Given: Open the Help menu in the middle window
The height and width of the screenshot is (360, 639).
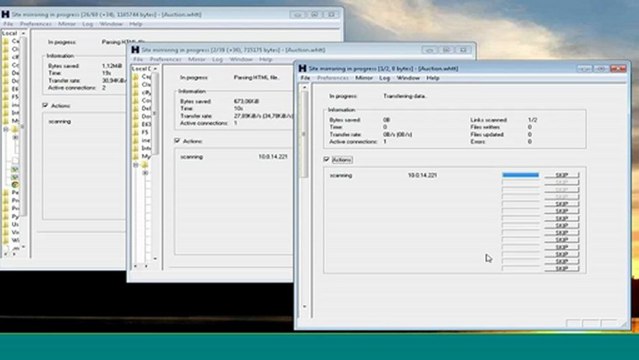Looking at the screenshot, I should tap(265, 60).
